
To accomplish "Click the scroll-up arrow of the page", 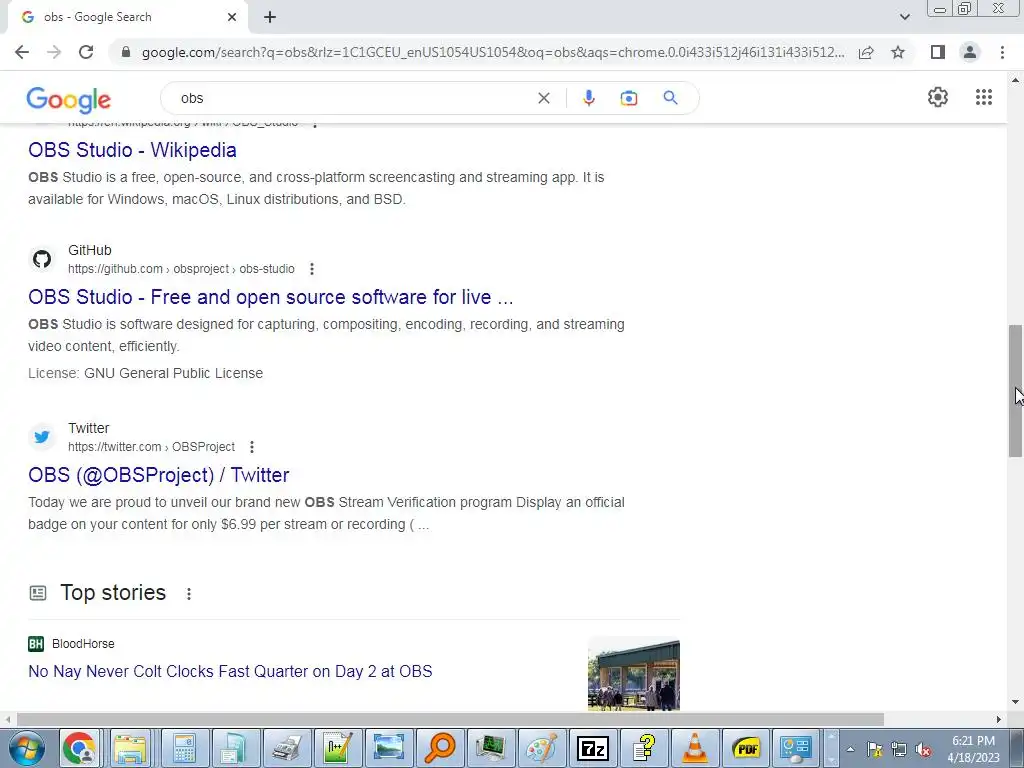I will [x=1015, y=80].
